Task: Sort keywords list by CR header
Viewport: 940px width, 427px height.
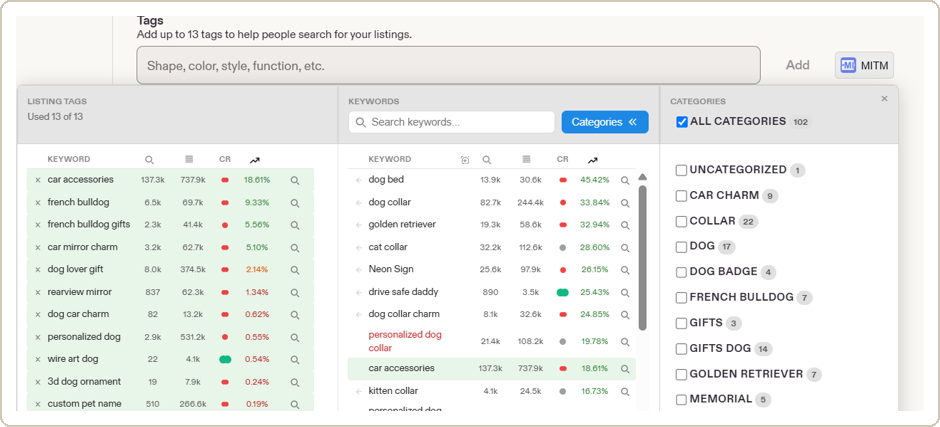Action: tap(562, 160)
